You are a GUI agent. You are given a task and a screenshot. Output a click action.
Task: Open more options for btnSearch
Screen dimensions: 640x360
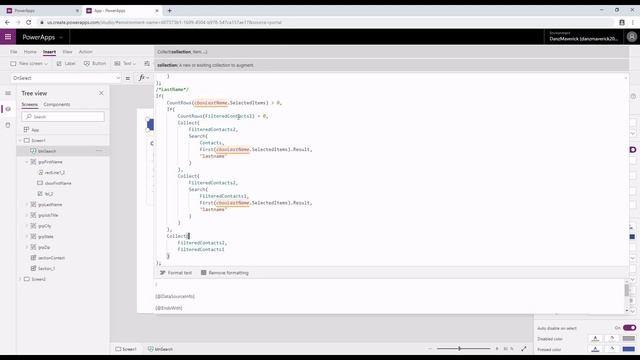click(x=99, y=151)
